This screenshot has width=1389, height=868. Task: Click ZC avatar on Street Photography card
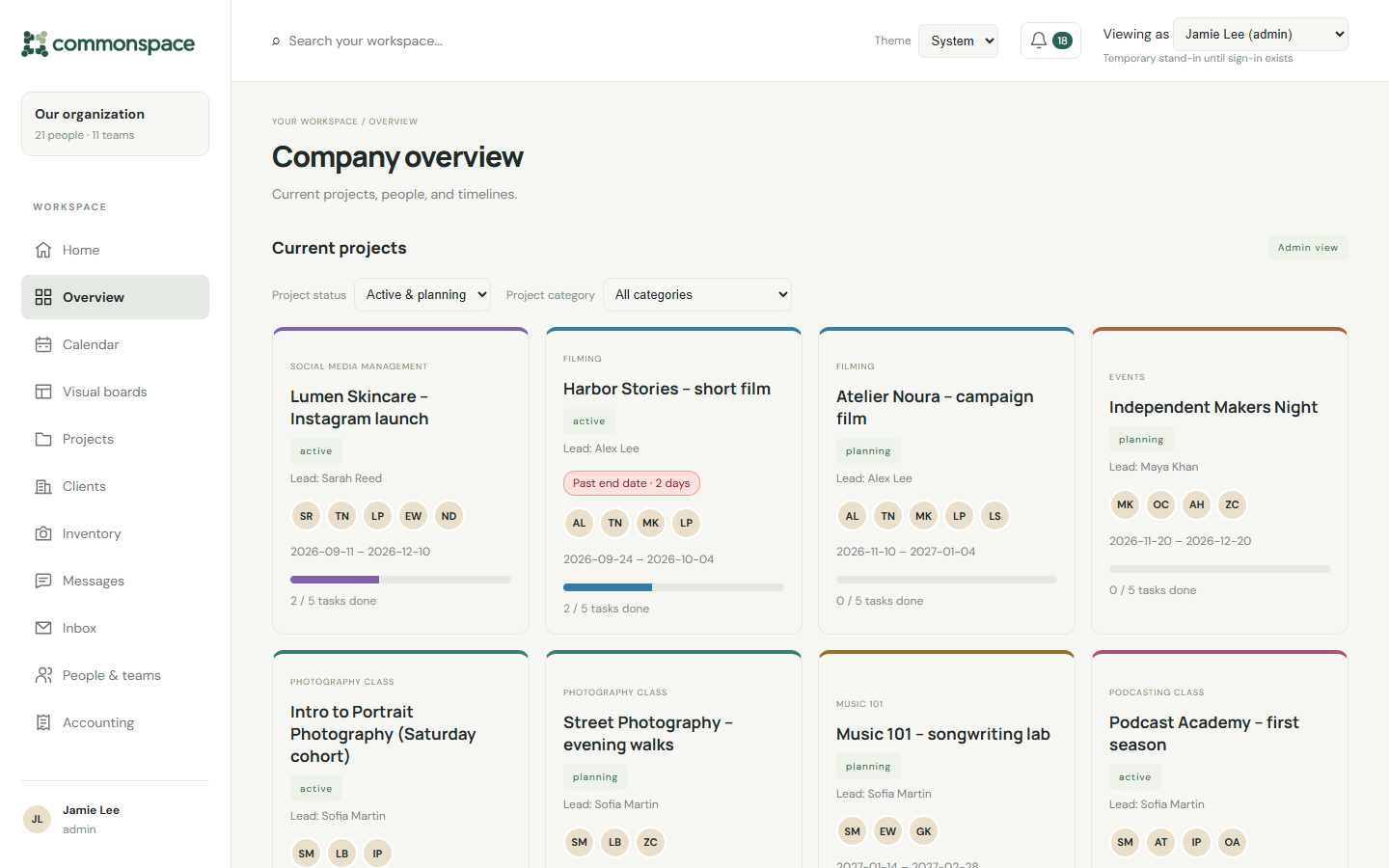[650, 842]
